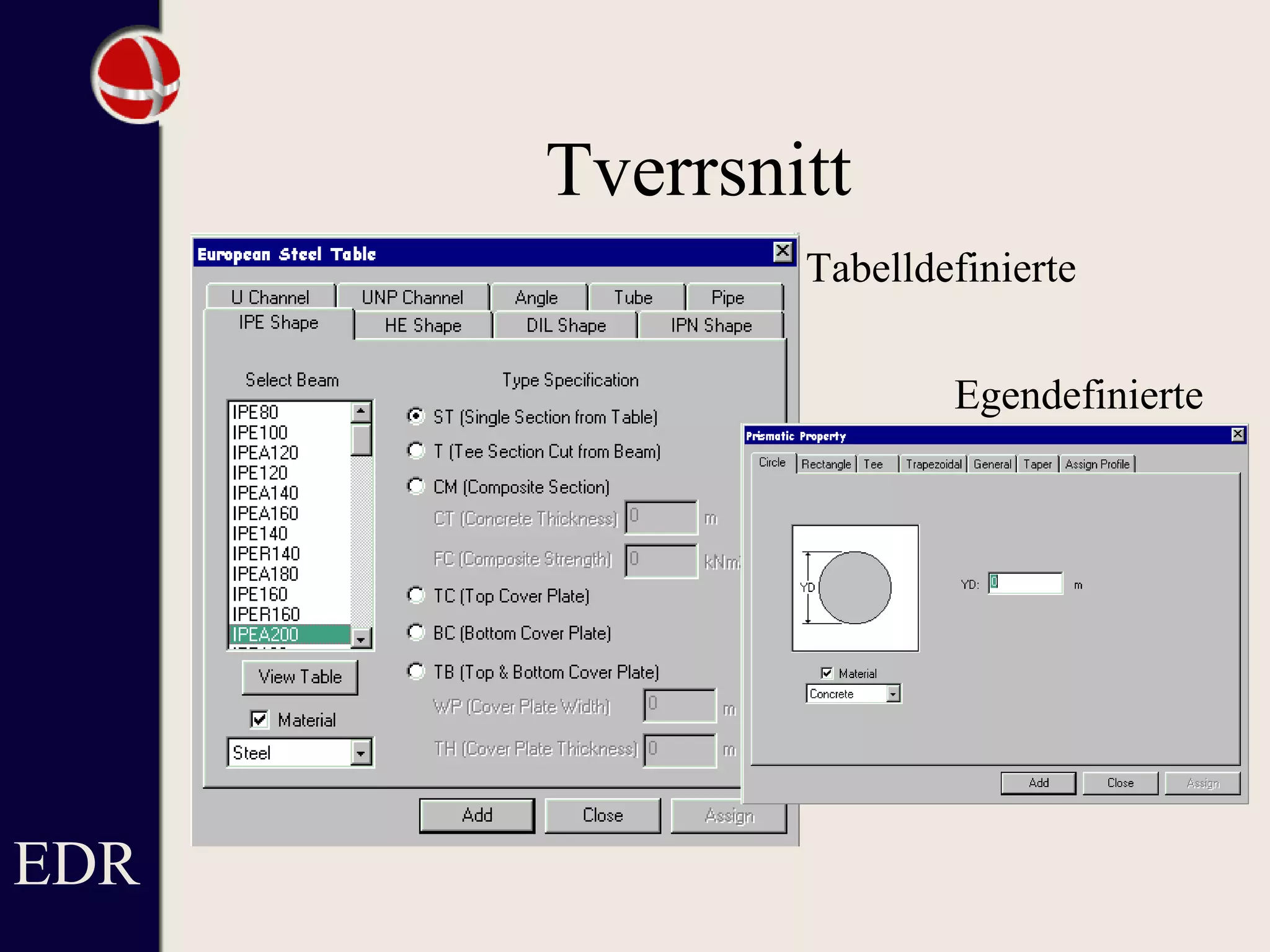Screen dimensions: 1270x952
Task: Click Assign in Prismatic Property dialog
Action: 1203,783
